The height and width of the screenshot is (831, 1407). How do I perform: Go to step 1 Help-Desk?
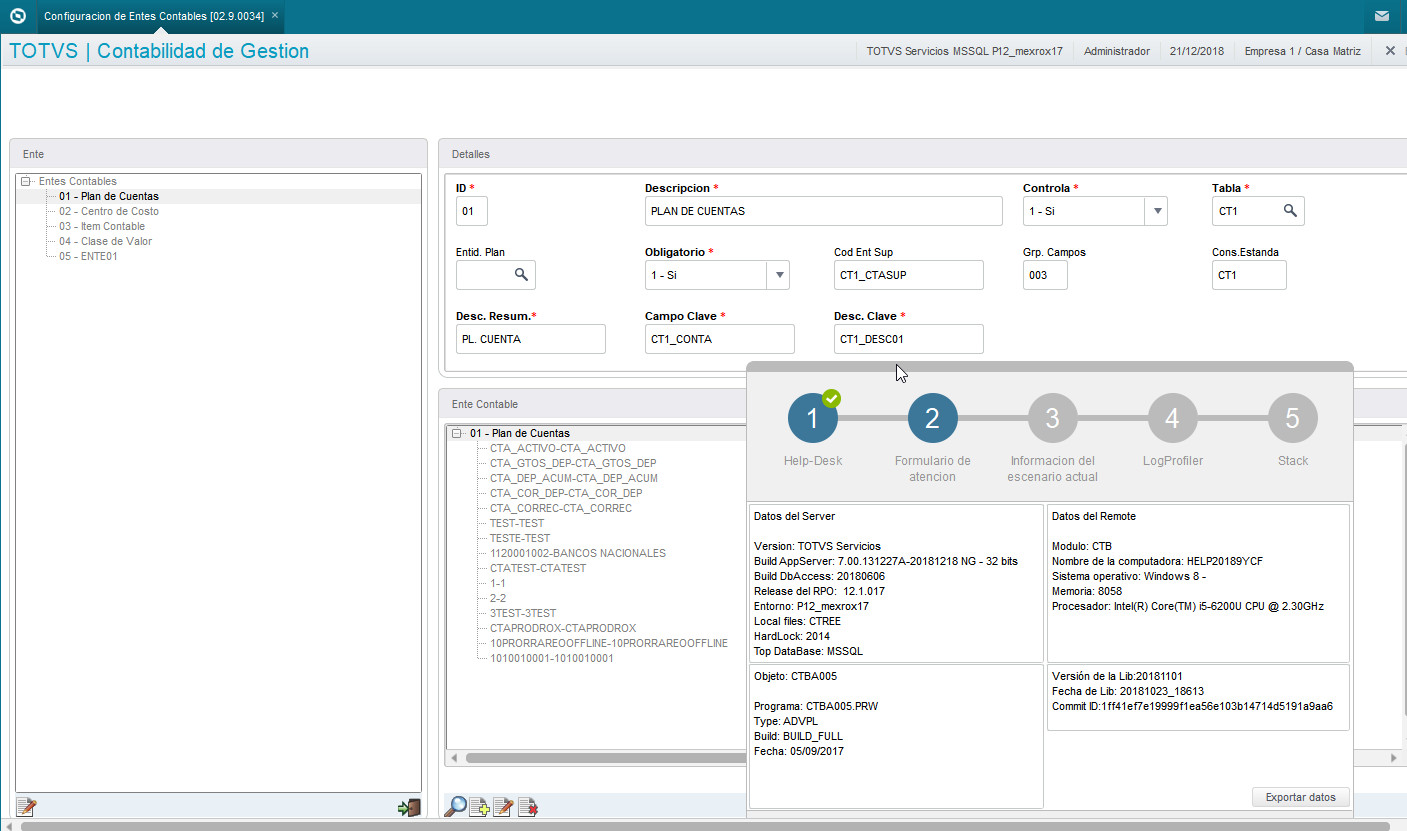pyautogui.click(x=812, y=418)
